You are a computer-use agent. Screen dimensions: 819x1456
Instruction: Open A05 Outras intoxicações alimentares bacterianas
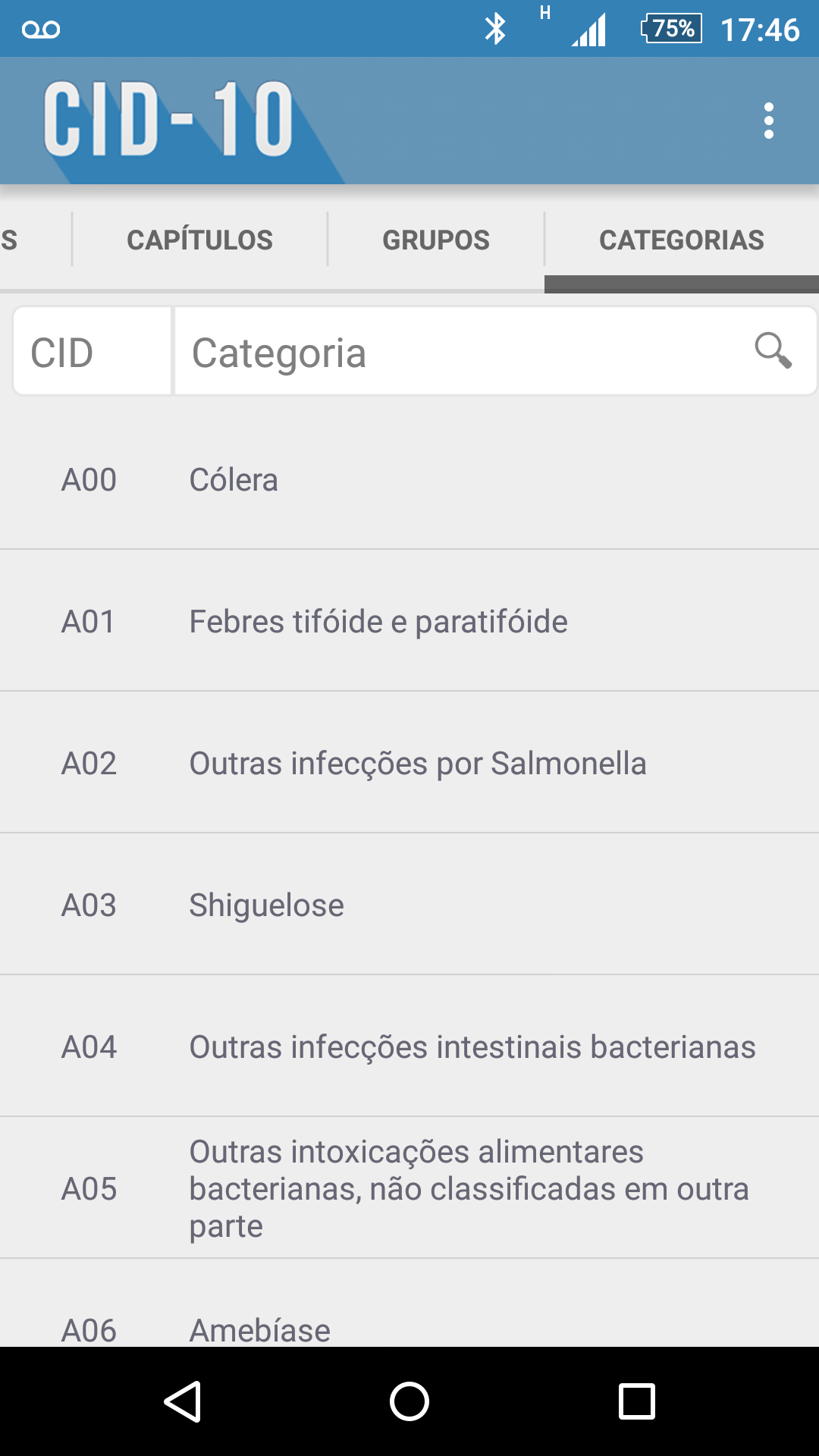click(x=409, y=1188)
